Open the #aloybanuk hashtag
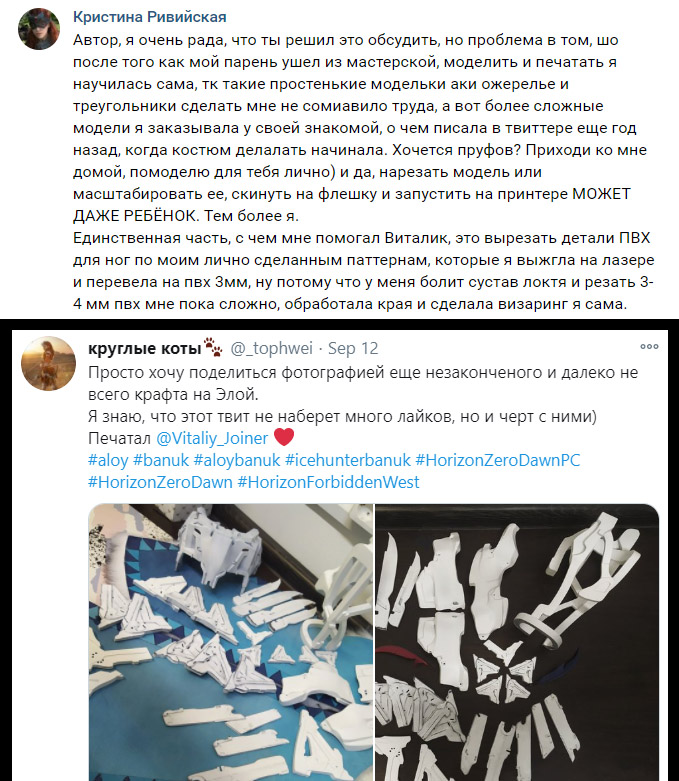Screen dimensions: 679x781 (x=237, y=460)
